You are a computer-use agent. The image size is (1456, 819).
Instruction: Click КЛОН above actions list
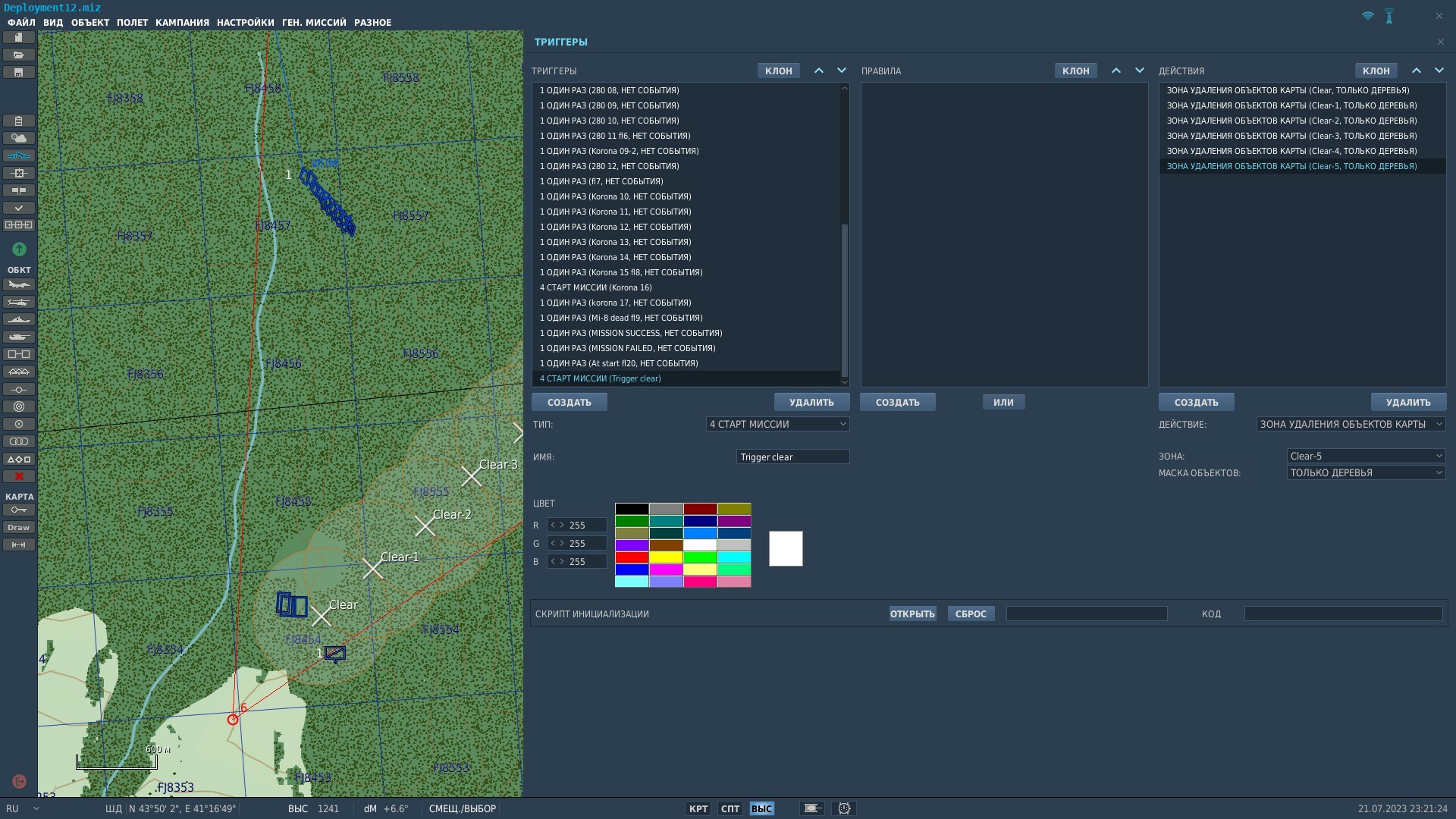[x=1376, y=71]
